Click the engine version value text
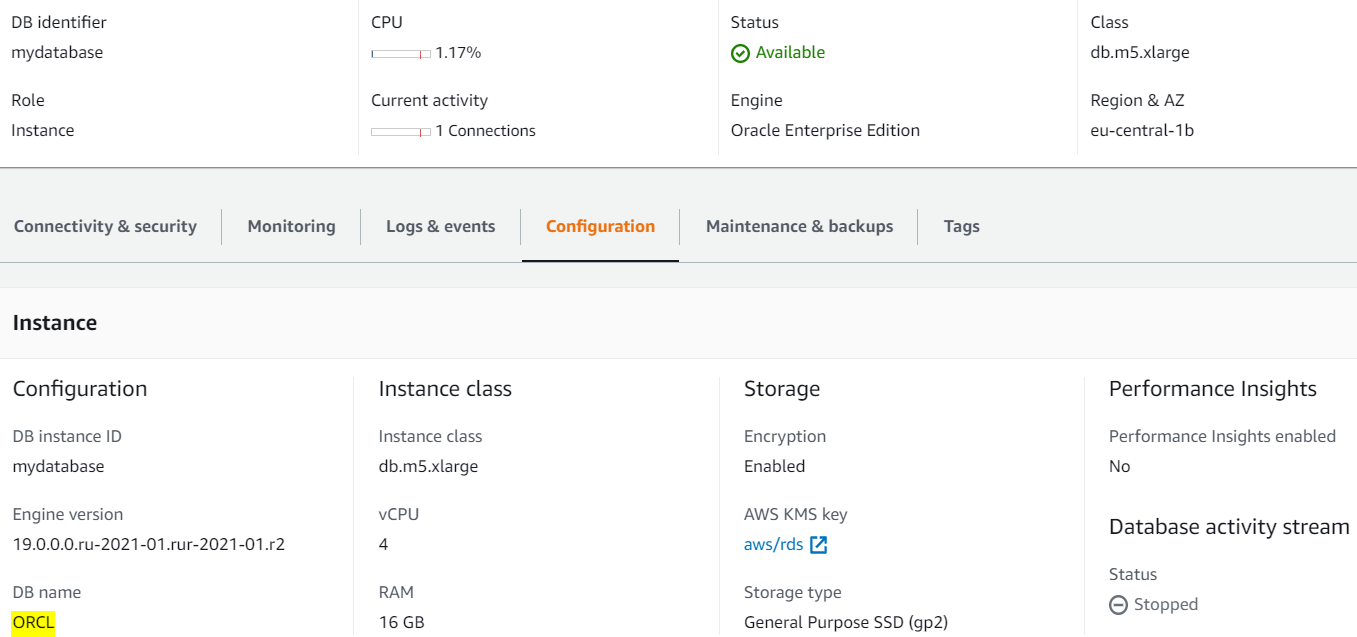The width and height of the screenshot is (1357, 637). (148, 544)
